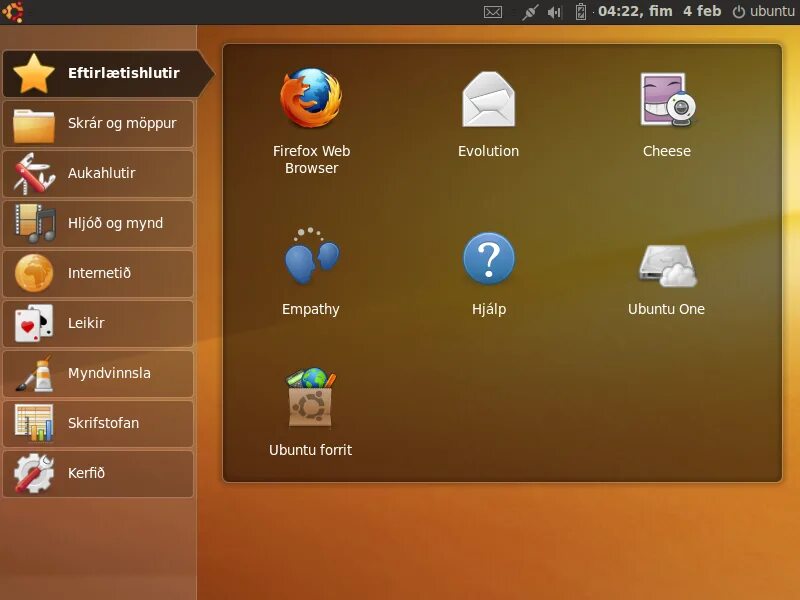800x600 pixels.
Task: Select Hljóð og mynd category
Action: click(98, 223)
